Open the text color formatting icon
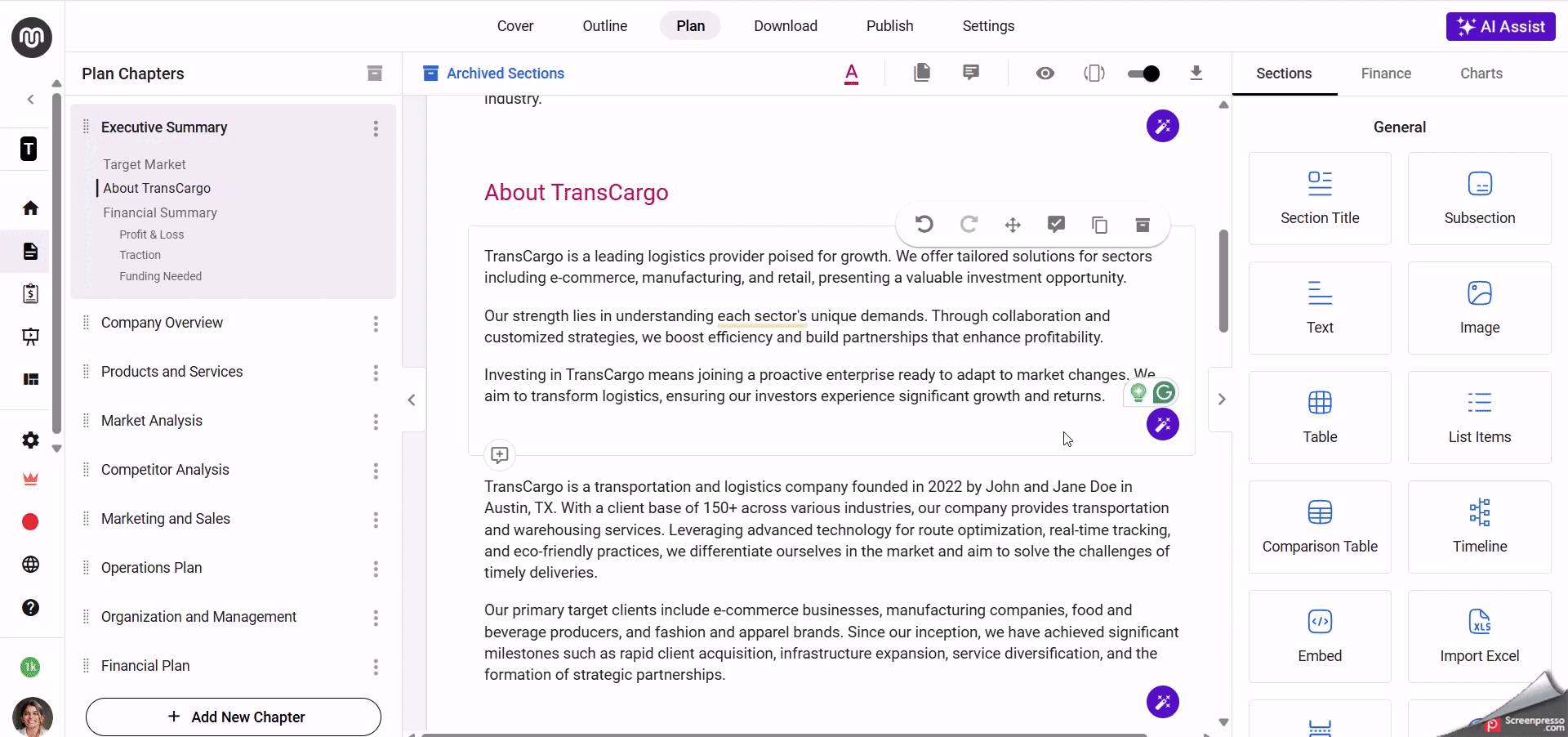1568x737 pixels. tap(851, 74)
